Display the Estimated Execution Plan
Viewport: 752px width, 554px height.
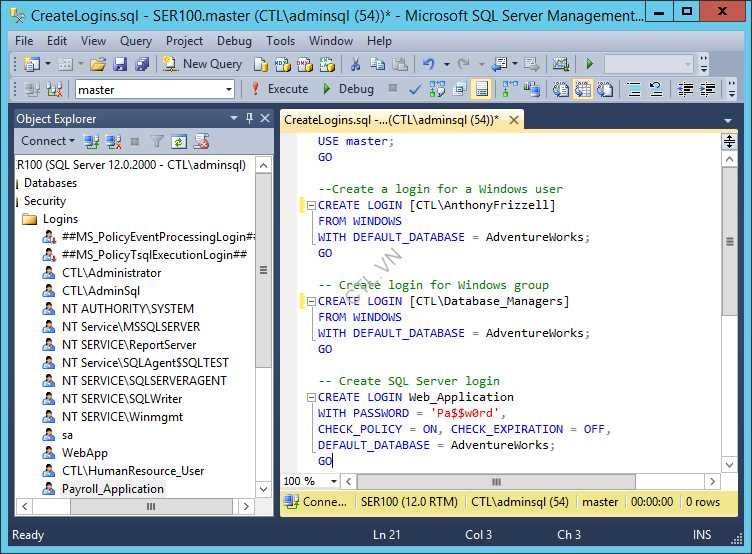[437, 89]
